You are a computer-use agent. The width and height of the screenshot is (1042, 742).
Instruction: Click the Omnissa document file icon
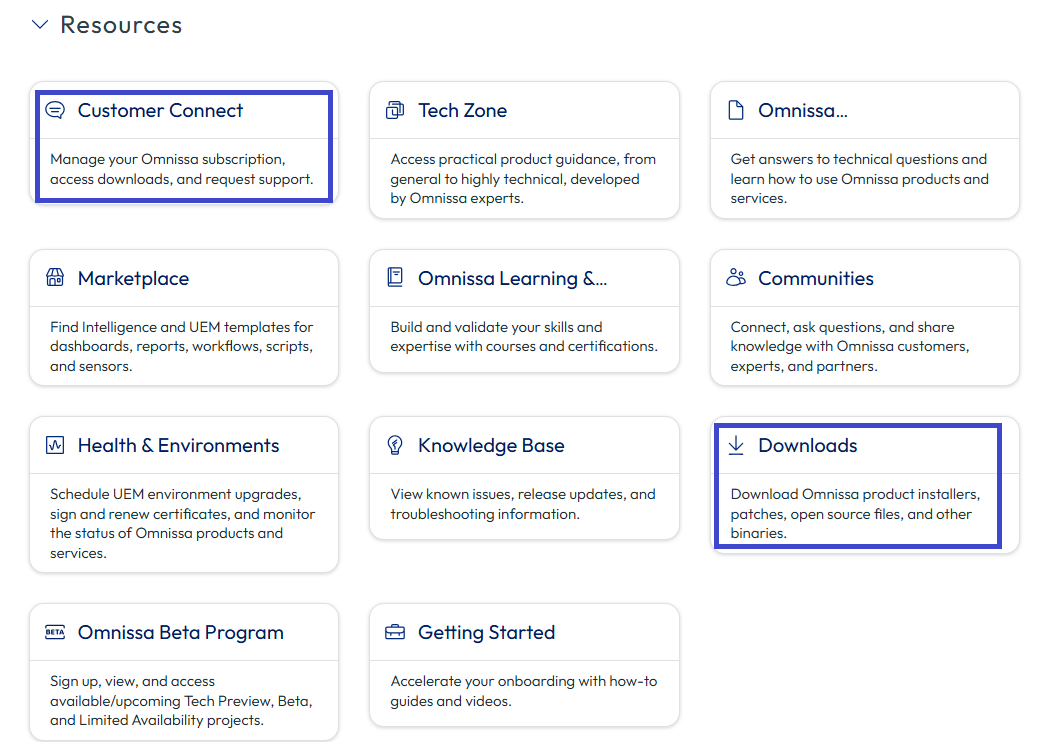[736, 110]
